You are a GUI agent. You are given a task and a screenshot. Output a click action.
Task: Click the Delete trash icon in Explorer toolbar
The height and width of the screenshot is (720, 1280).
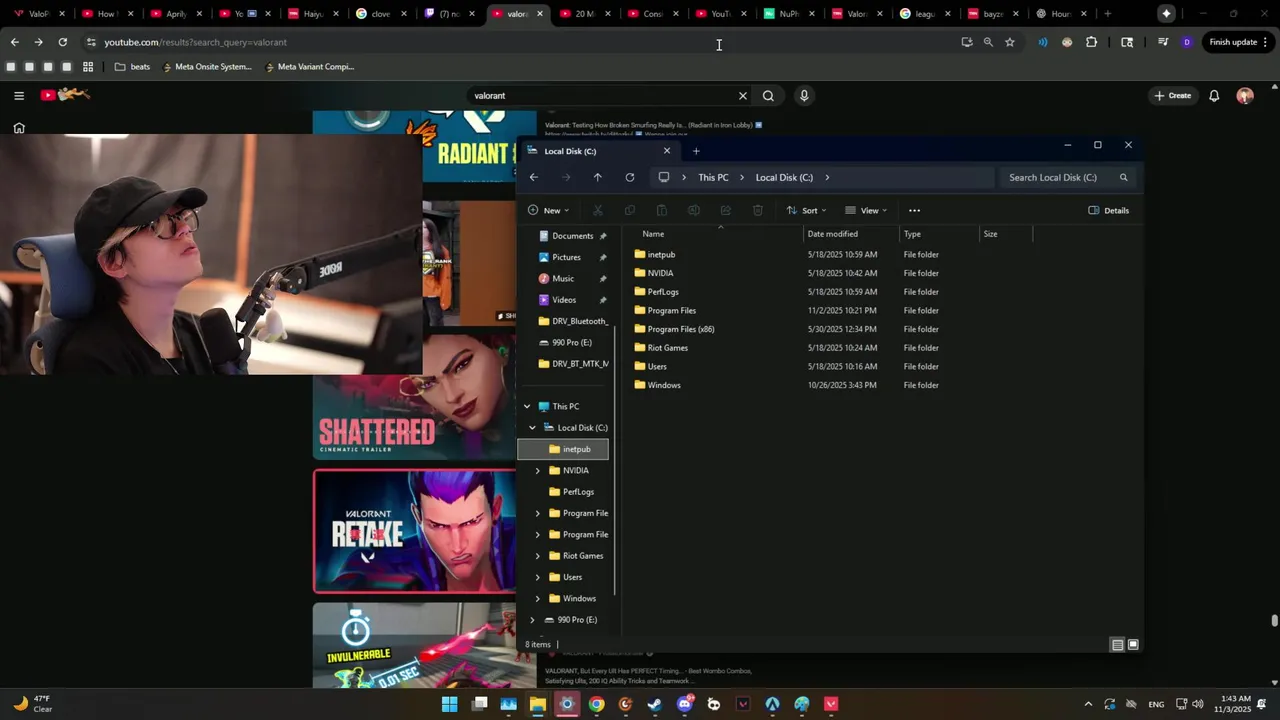pos(758,210)
